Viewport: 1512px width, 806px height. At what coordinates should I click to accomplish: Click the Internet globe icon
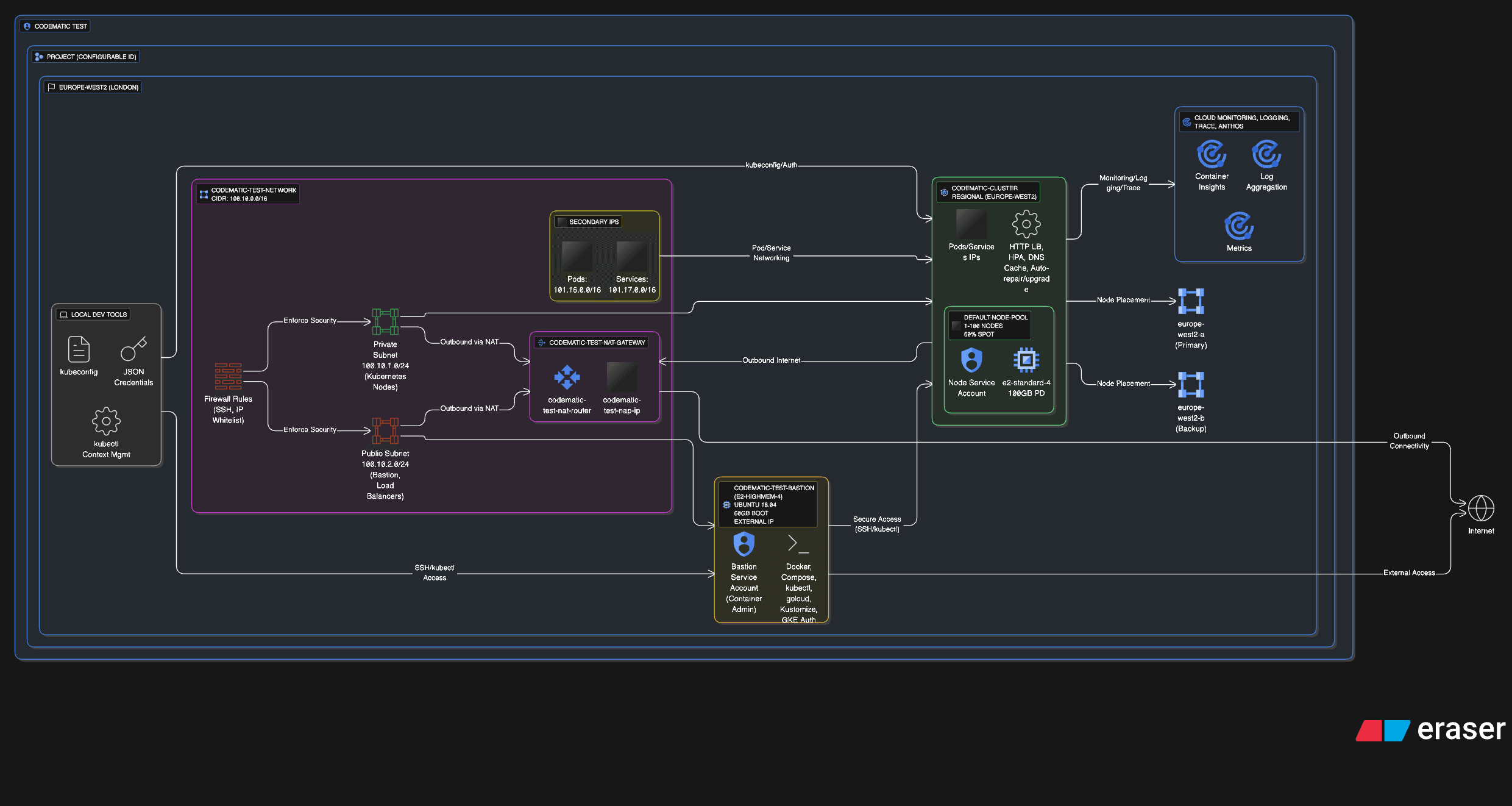pos(1481,508)
